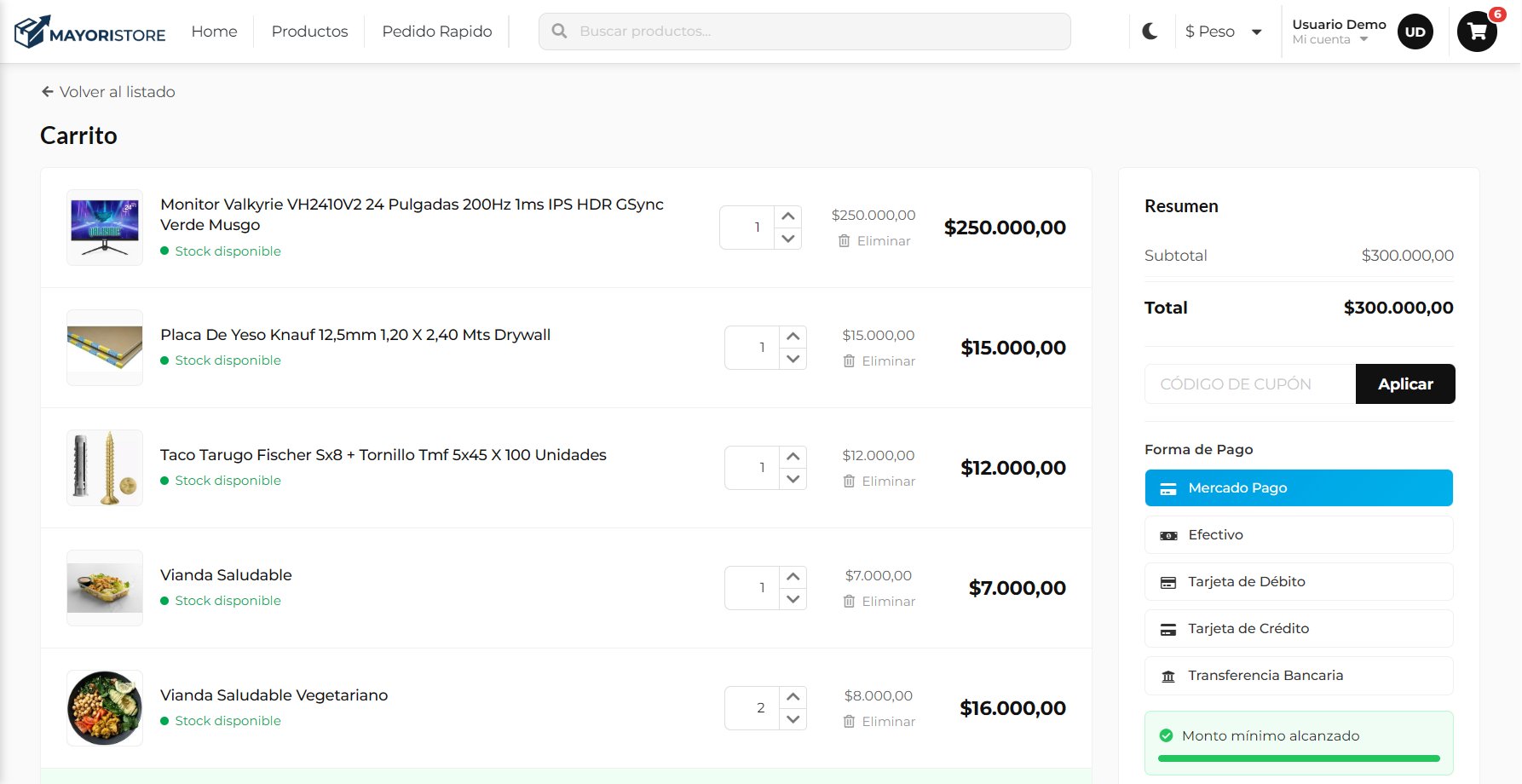Remove the Monitor Valkyrie via trash icon
Screen dimensions: 1522x784
(x=844, y=241)
